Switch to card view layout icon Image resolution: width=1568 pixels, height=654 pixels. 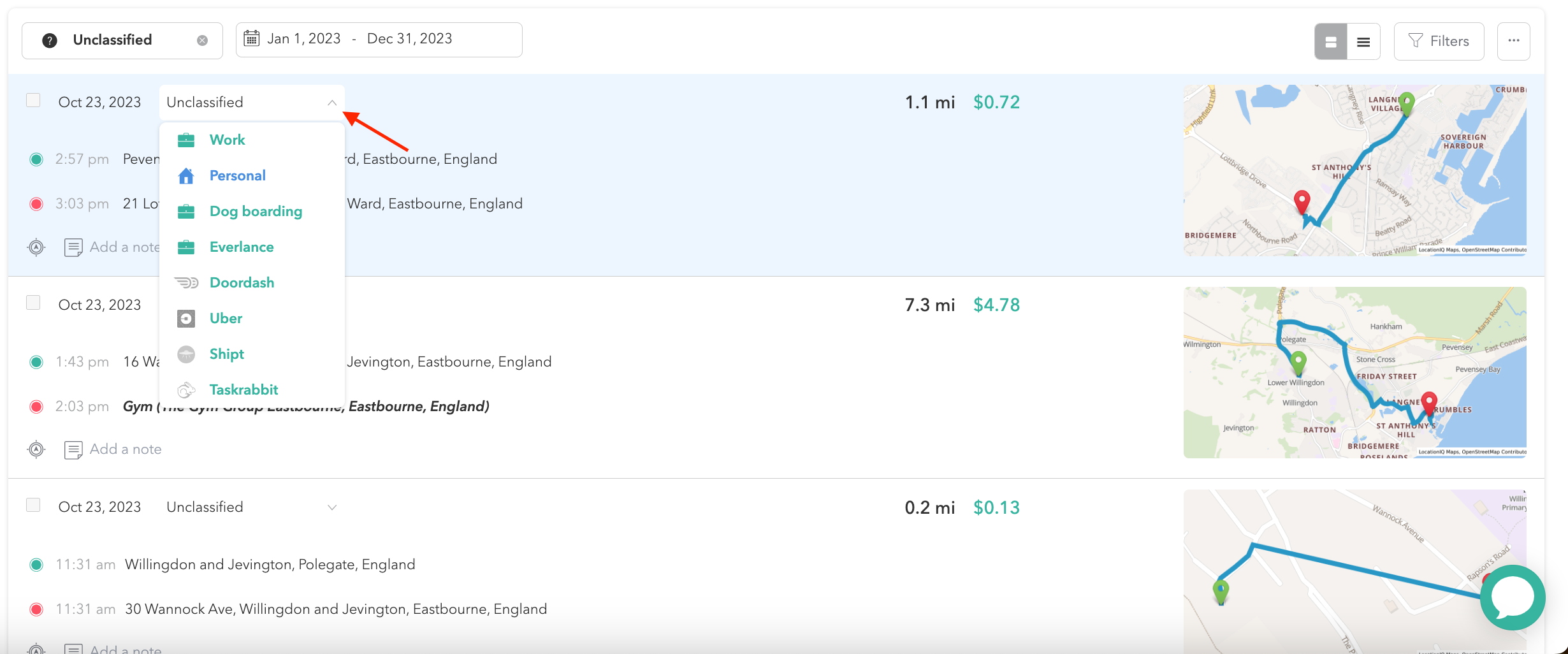click(x=1331, y=42)
